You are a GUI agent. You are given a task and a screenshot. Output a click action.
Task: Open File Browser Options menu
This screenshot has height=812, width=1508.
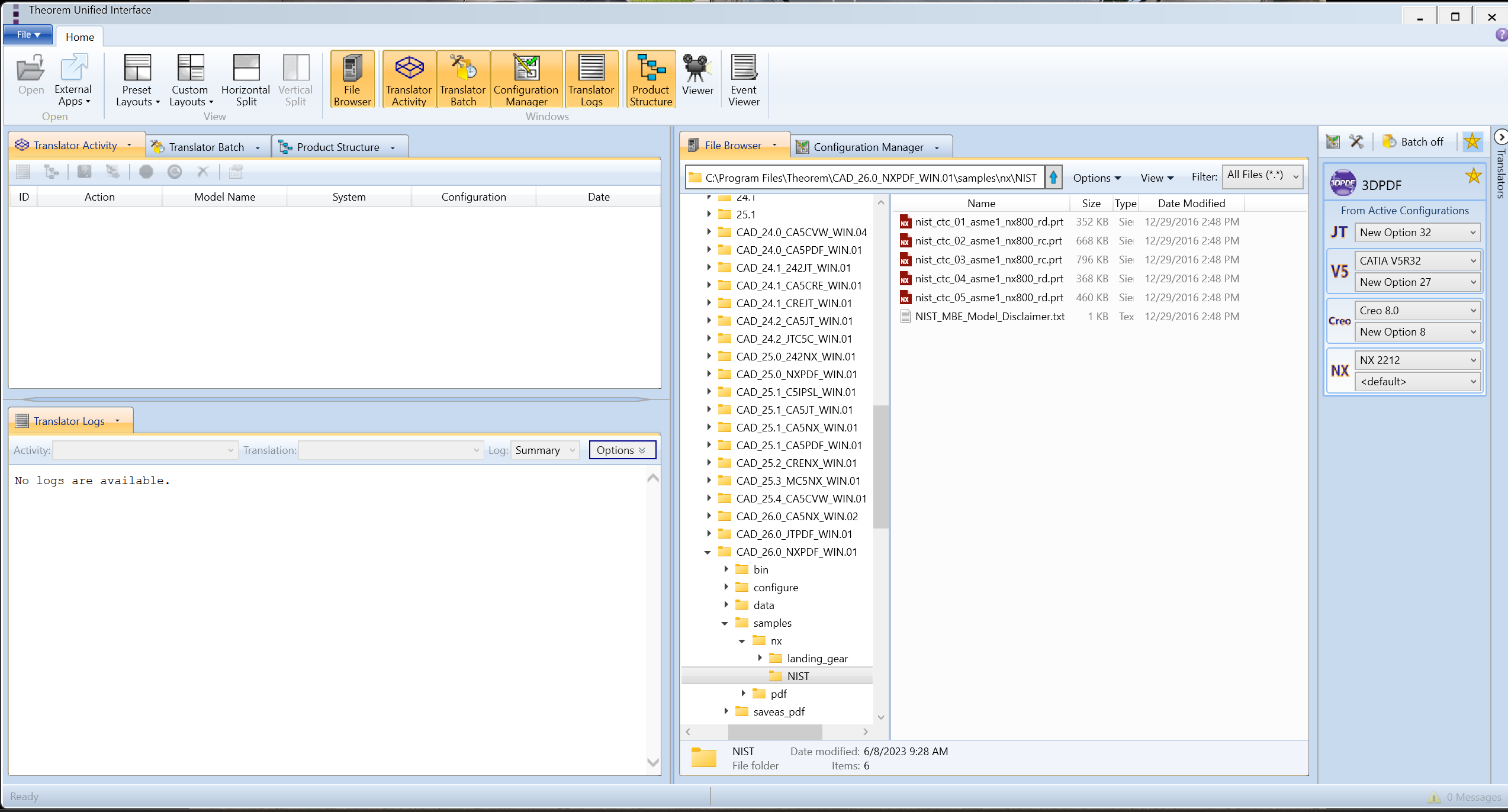(x=1097, y=178)
